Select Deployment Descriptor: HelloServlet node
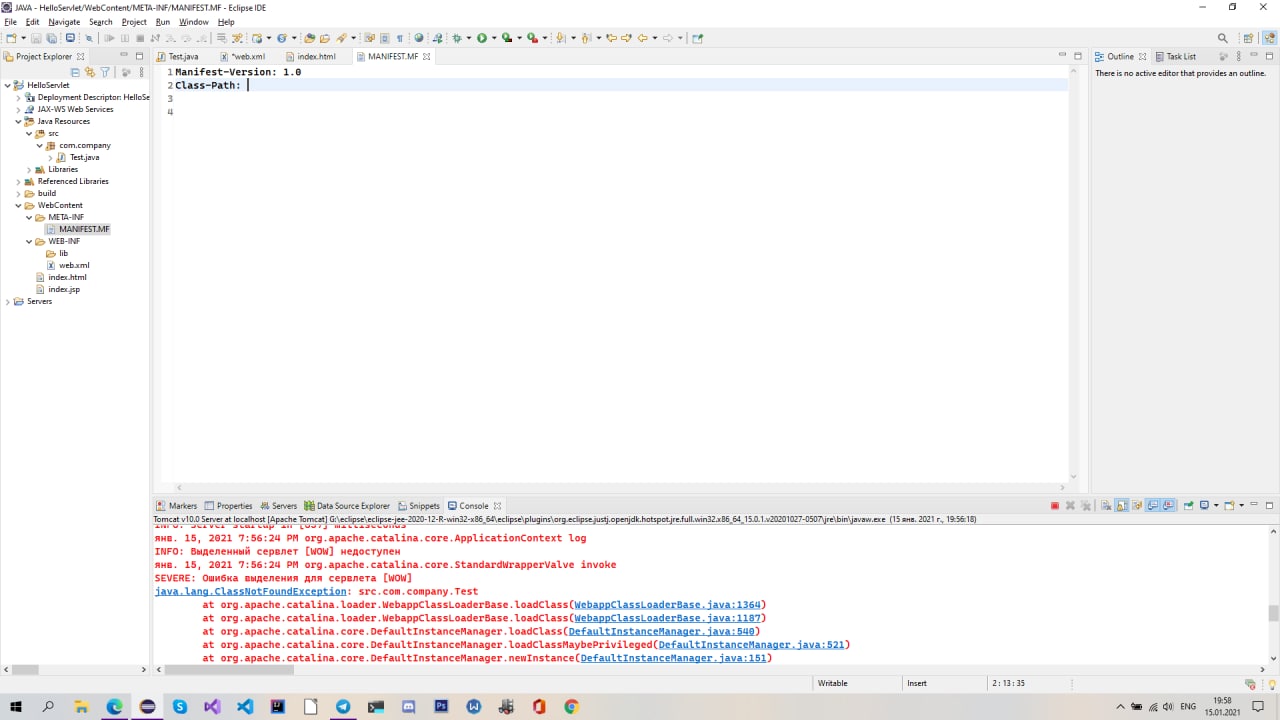 coord(86,97)
